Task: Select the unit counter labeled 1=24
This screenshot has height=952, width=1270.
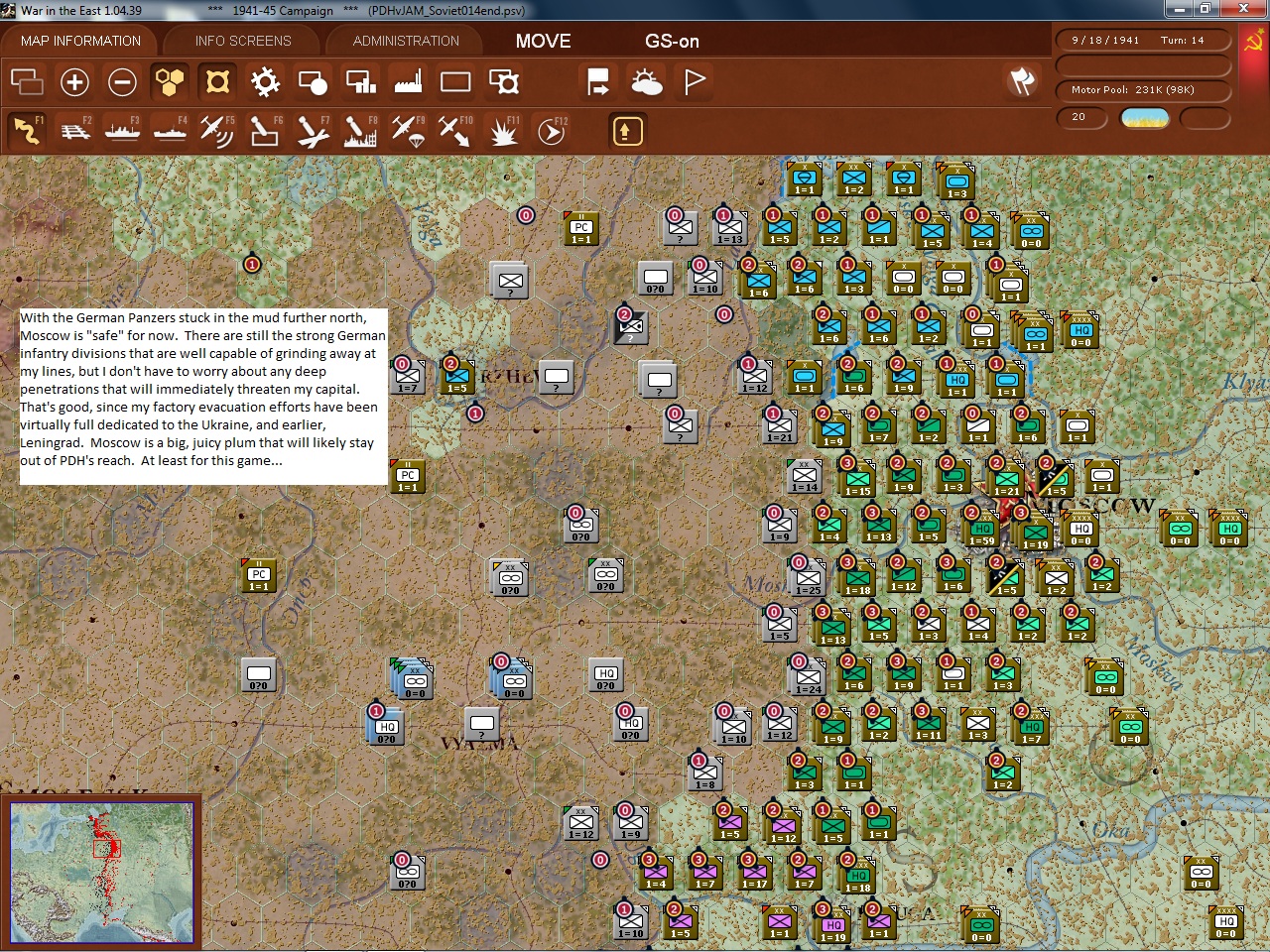Action: pos(808,678)
